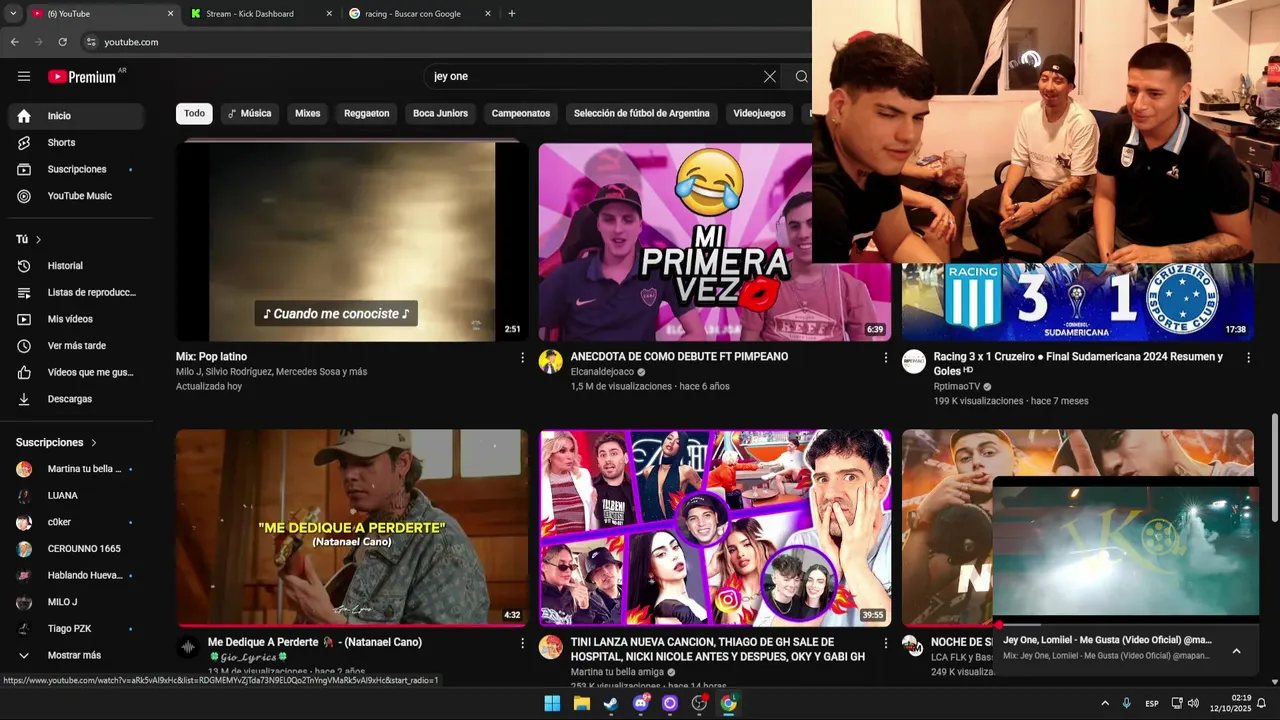Open the browser tab search dropdown
1280x720 pixels.
coord(13,14)
